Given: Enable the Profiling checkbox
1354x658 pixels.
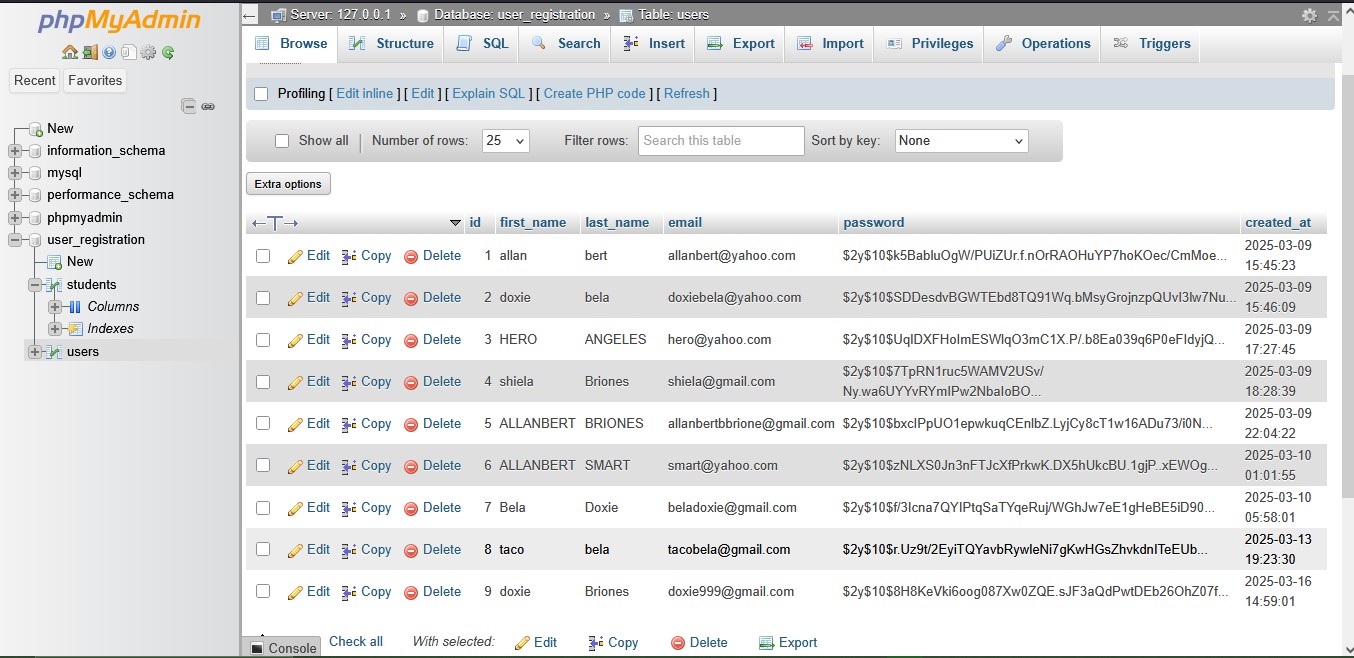Looking at the screenshot, I should tap(262, 94).
